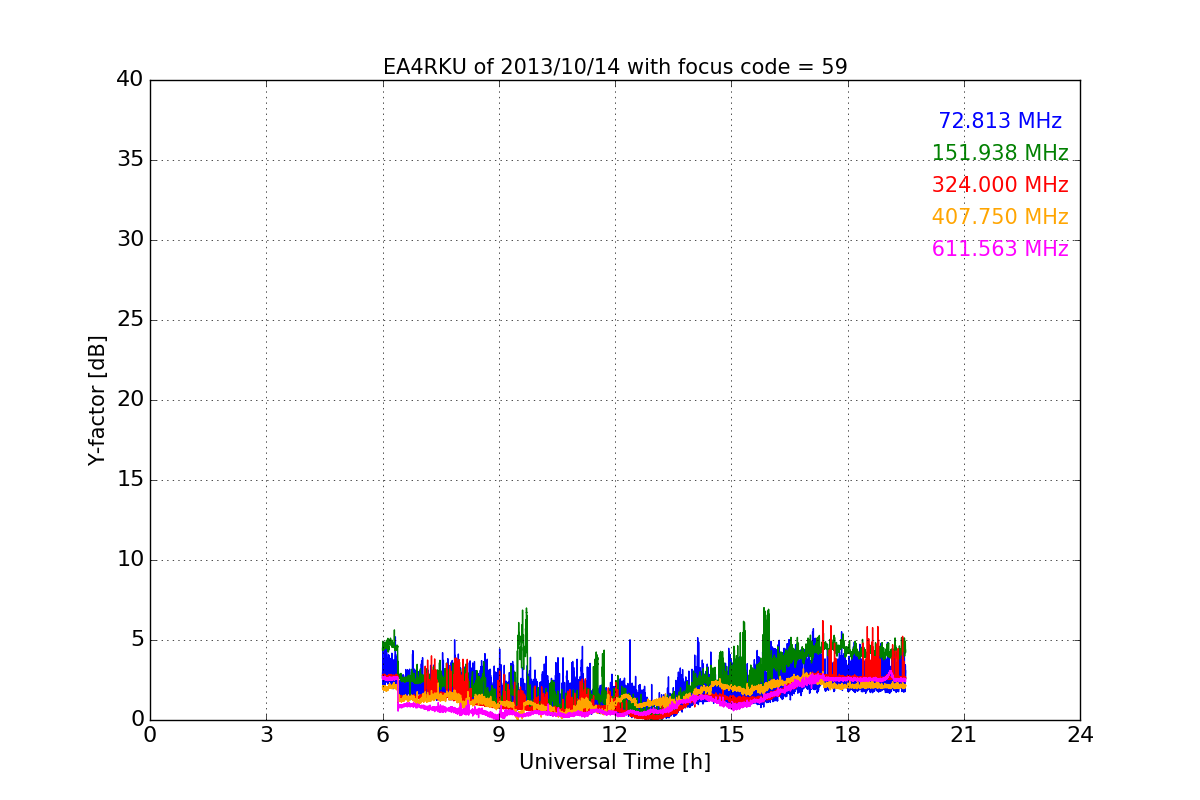The image size is (1200, 800).
Task: Click the y-axis tick label 20
Action: (130, 400)
